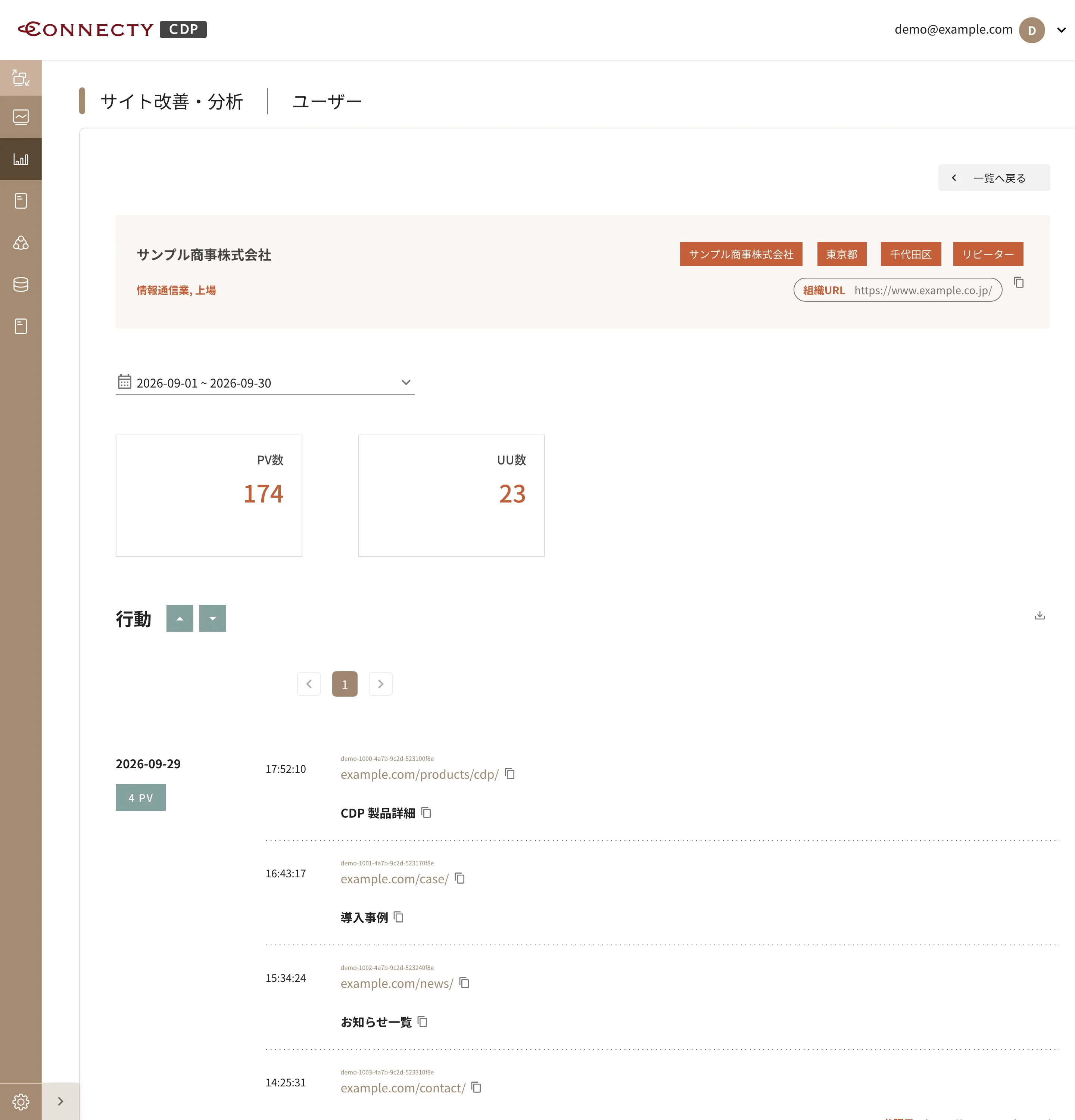Image resolution: width=1075 pixels, height=1120 pixels.
Task: Copy the example.com/case/ URL
Action: coord(460,878)
